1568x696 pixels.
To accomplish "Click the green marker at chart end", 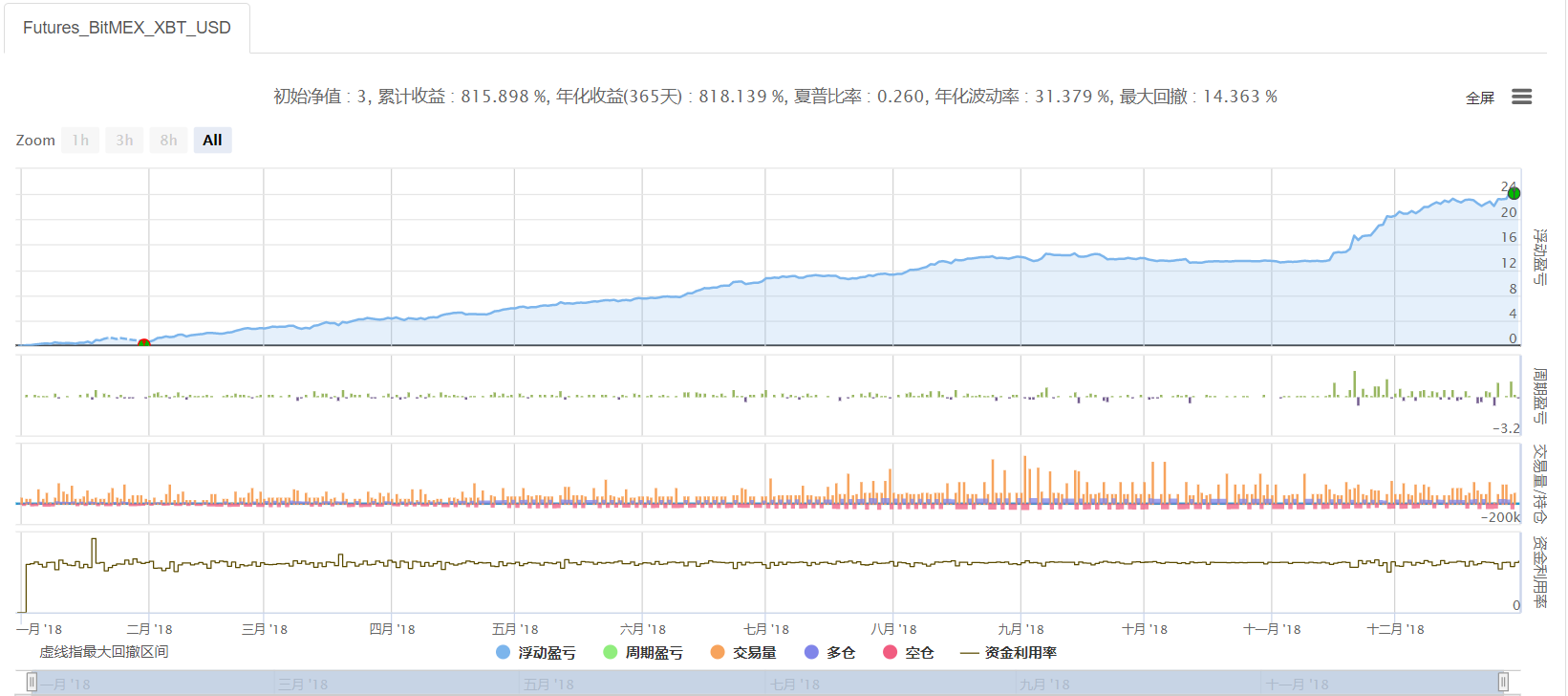I will point(1514,193).
